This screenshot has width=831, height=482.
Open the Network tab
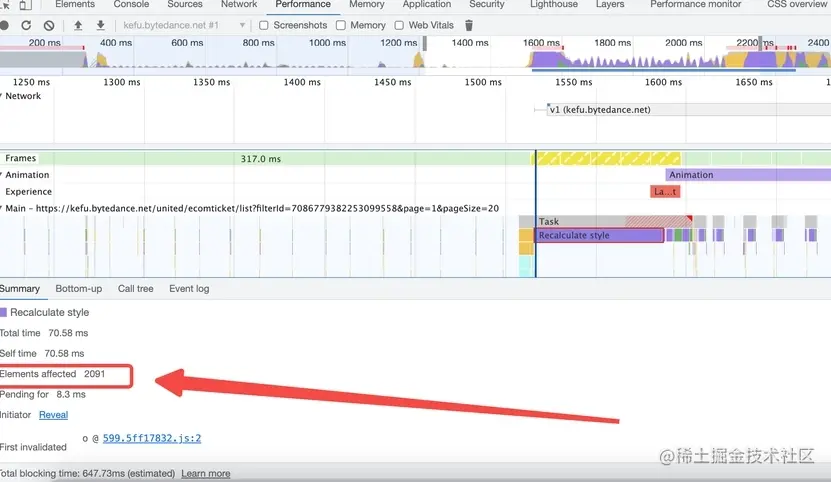pyautogui.click(x=239, y=4)
